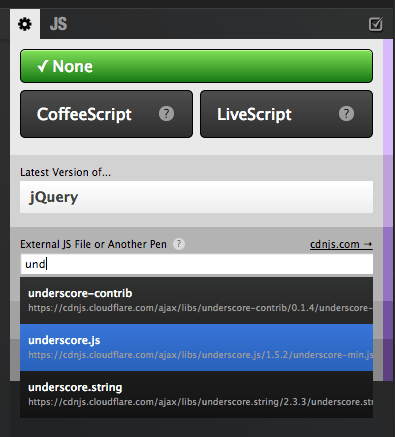
Task: Choose the LiveScript preprocessor
Action: [286, 114]
